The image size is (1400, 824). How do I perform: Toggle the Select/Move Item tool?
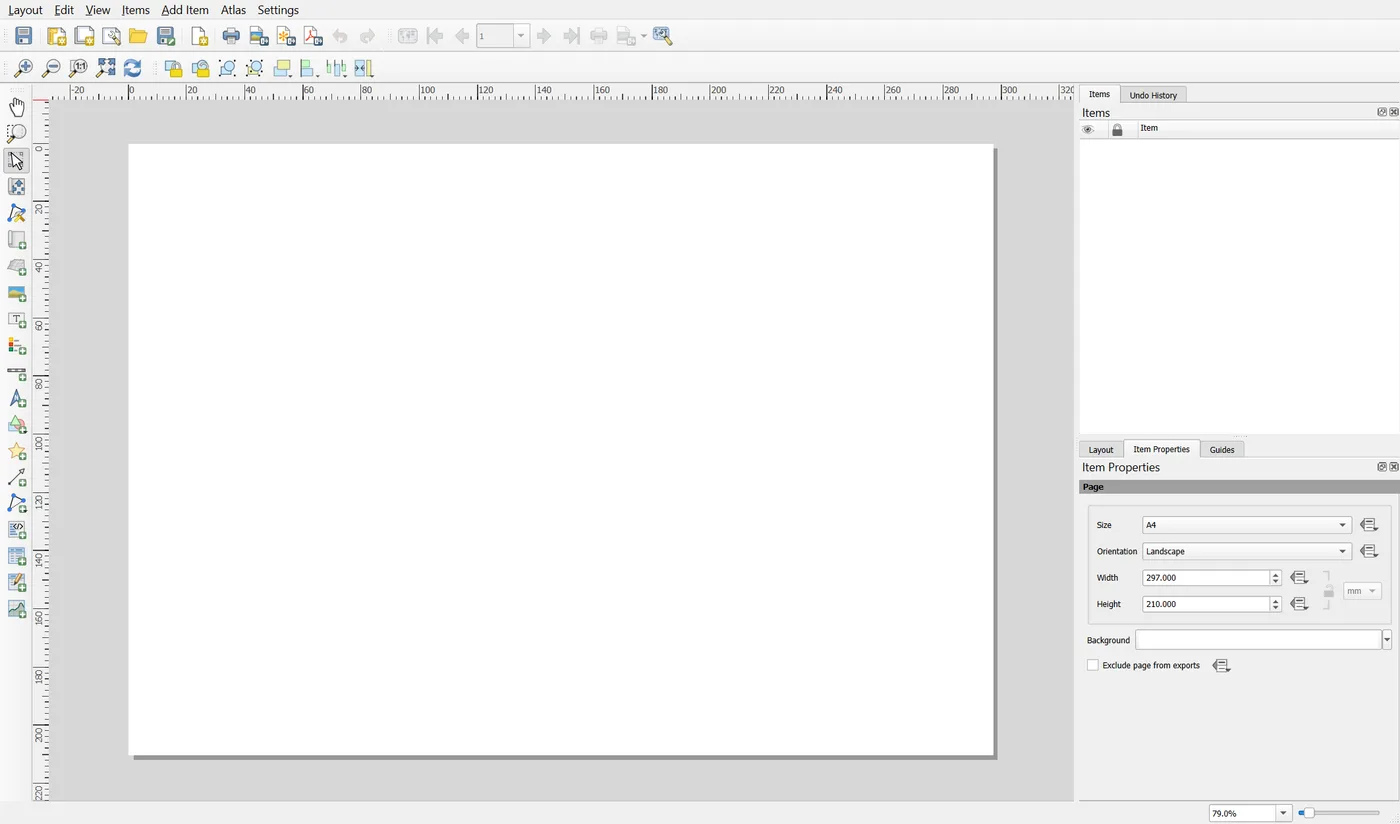17,160
